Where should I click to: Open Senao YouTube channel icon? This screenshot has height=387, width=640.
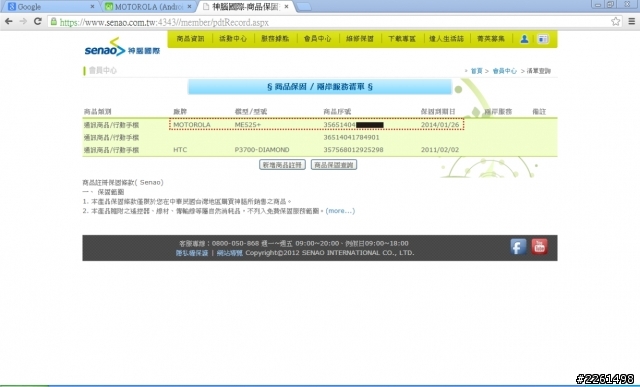coord(539,247)
